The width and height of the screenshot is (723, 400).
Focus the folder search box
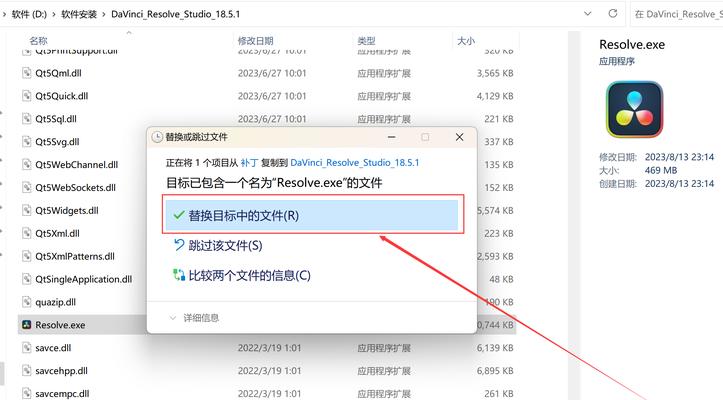click(677, 14)
